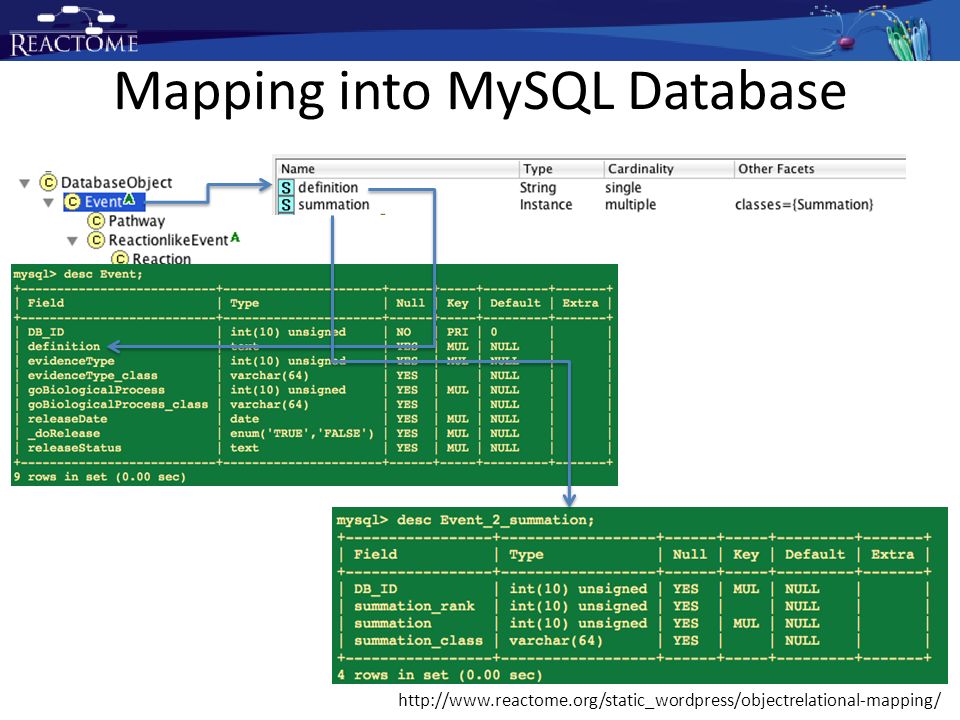Screen dimensions: 960x720
Task: Select the ReactionlikeEvent tree item
Action: [x=168, y=240]
